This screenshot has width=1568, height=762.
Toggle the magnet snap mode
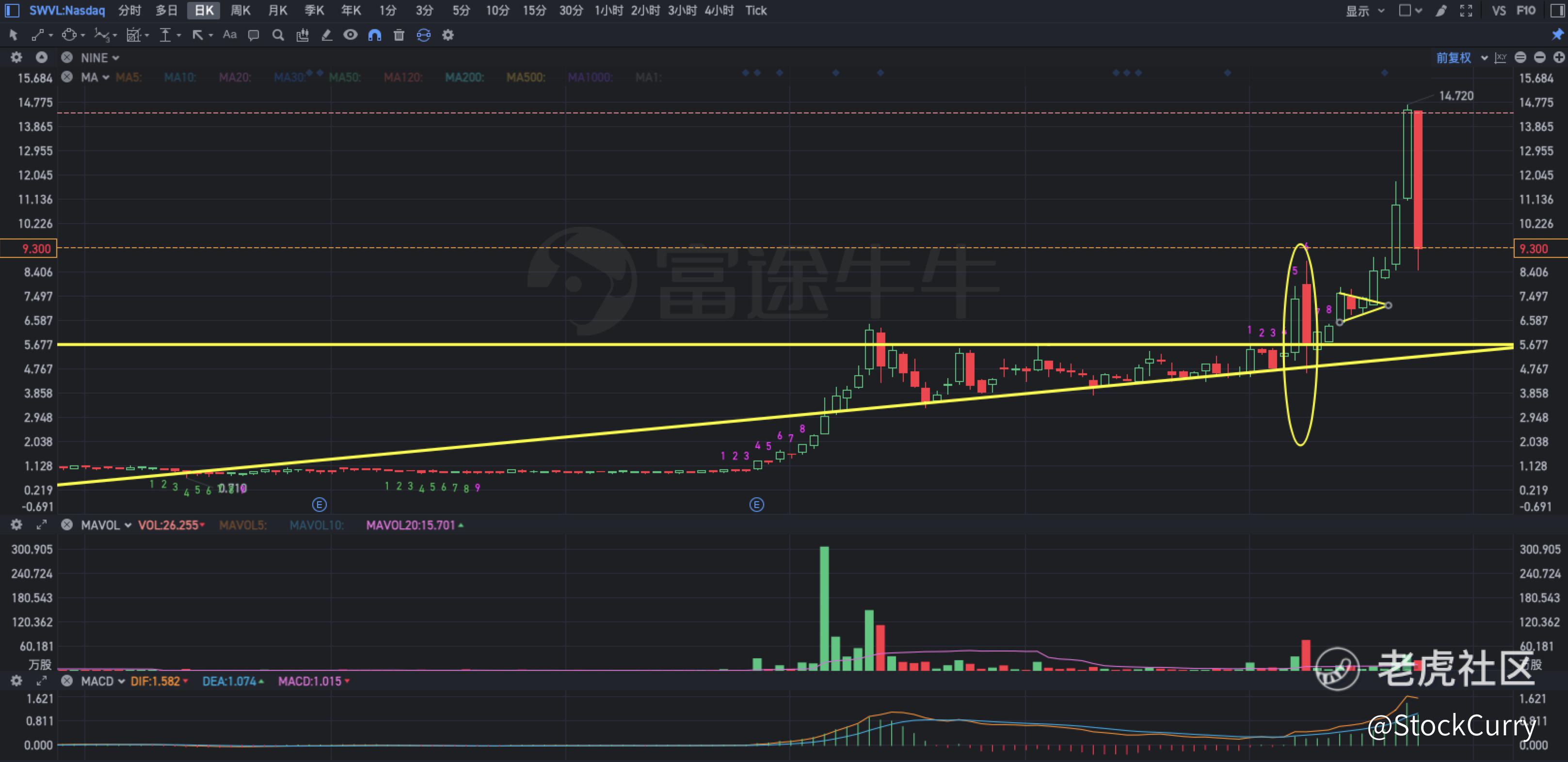click(x=375, y=35)
